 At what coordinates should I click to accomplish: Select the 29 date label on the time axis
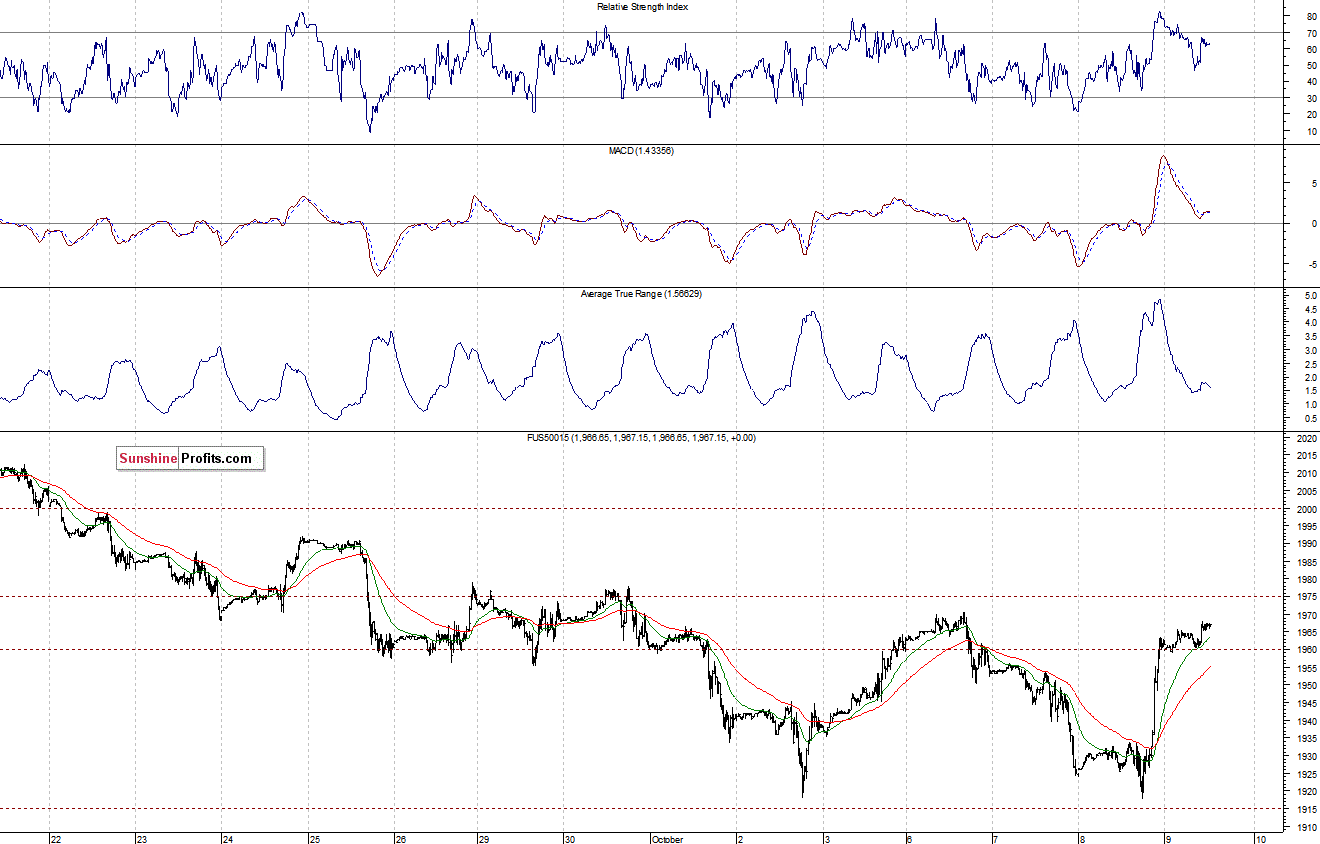[484, 840]
